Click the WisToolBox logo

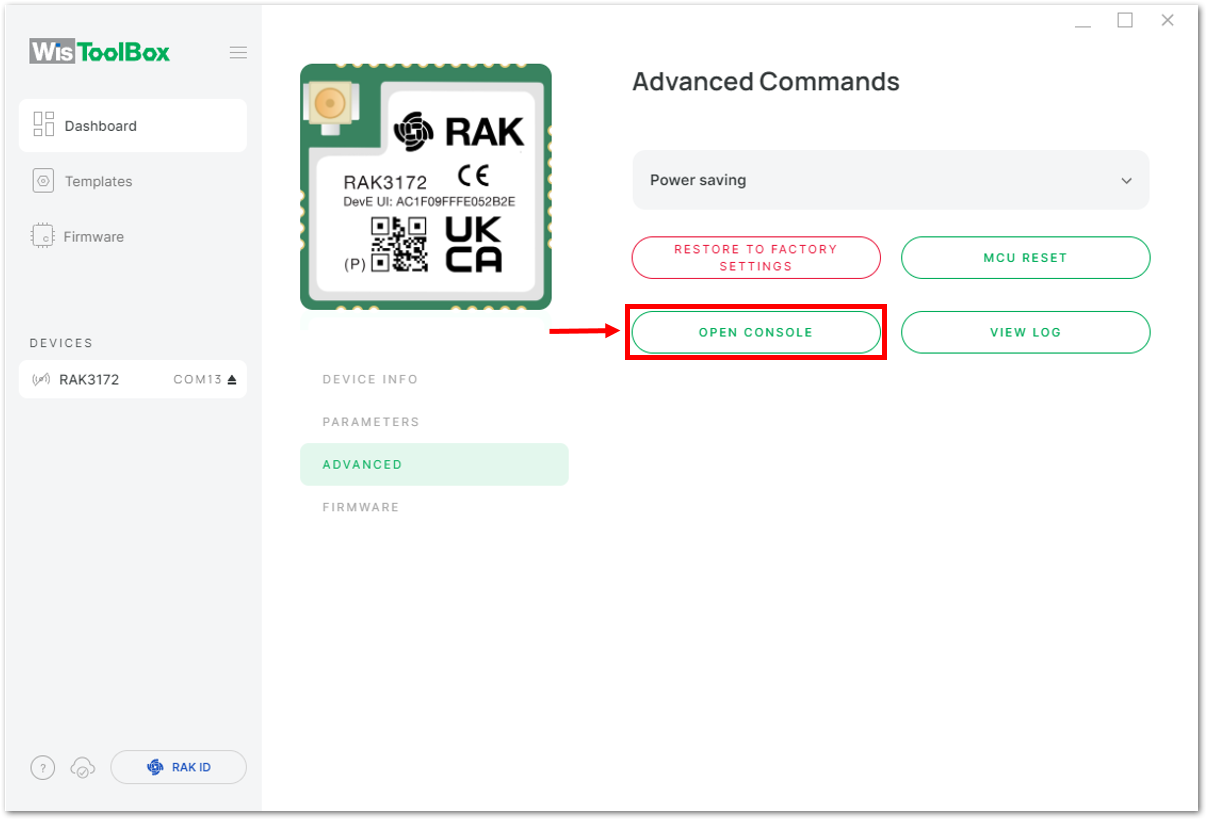pyautogui.click(x=100, y=52)
